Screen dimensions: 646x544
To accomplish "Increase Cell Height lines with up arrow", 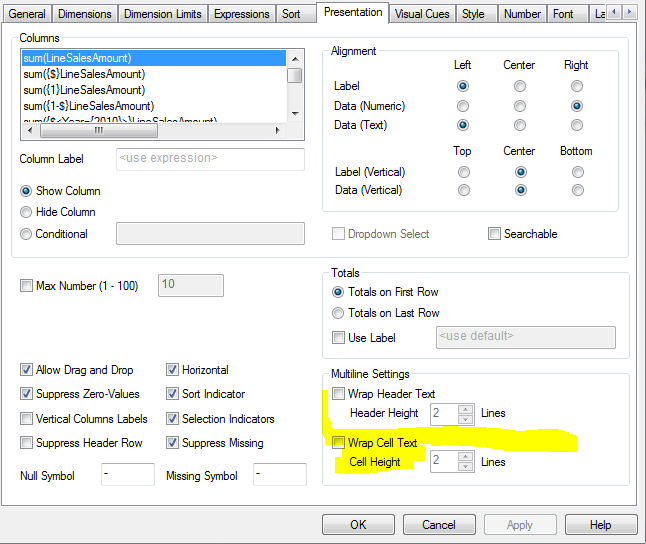I will pos(466,456).
